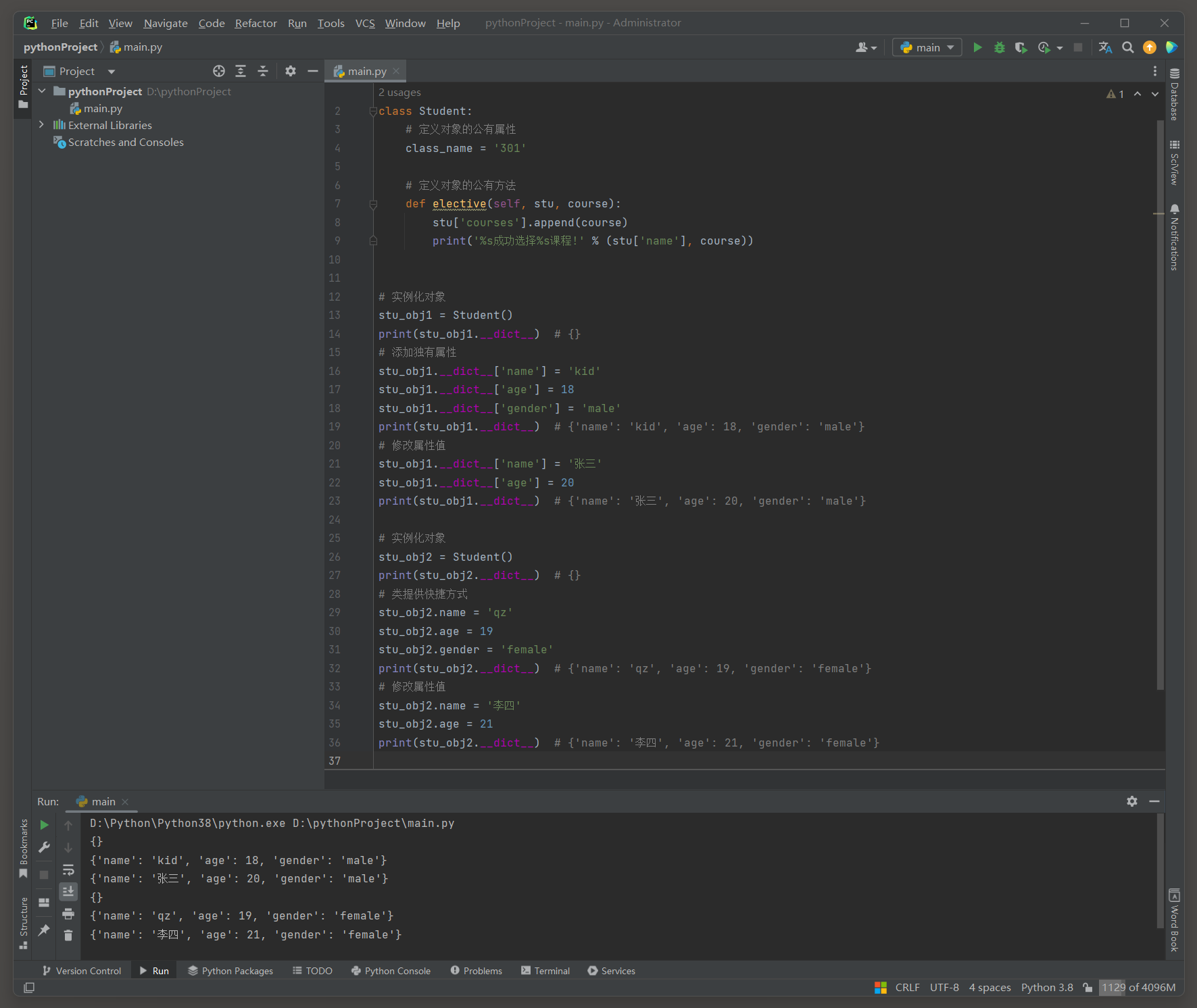Rerun main in Run panel

44,825
